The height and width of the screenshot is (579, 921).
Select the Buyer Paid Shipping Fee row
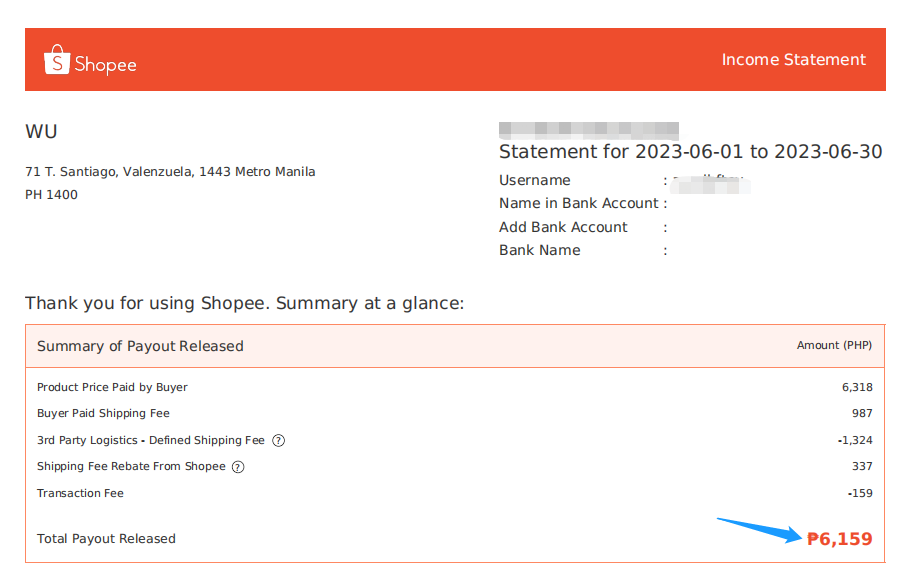[x=455, y=413]
